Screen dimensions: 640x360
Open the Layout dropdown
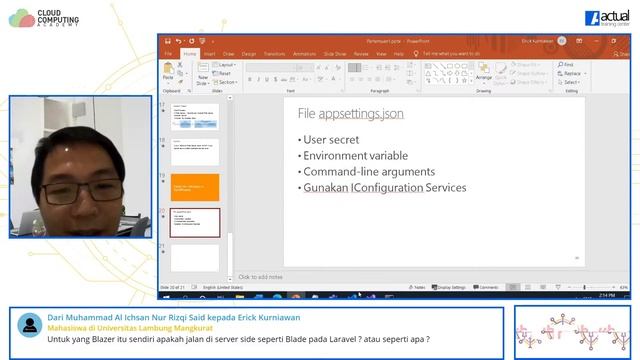224,65
